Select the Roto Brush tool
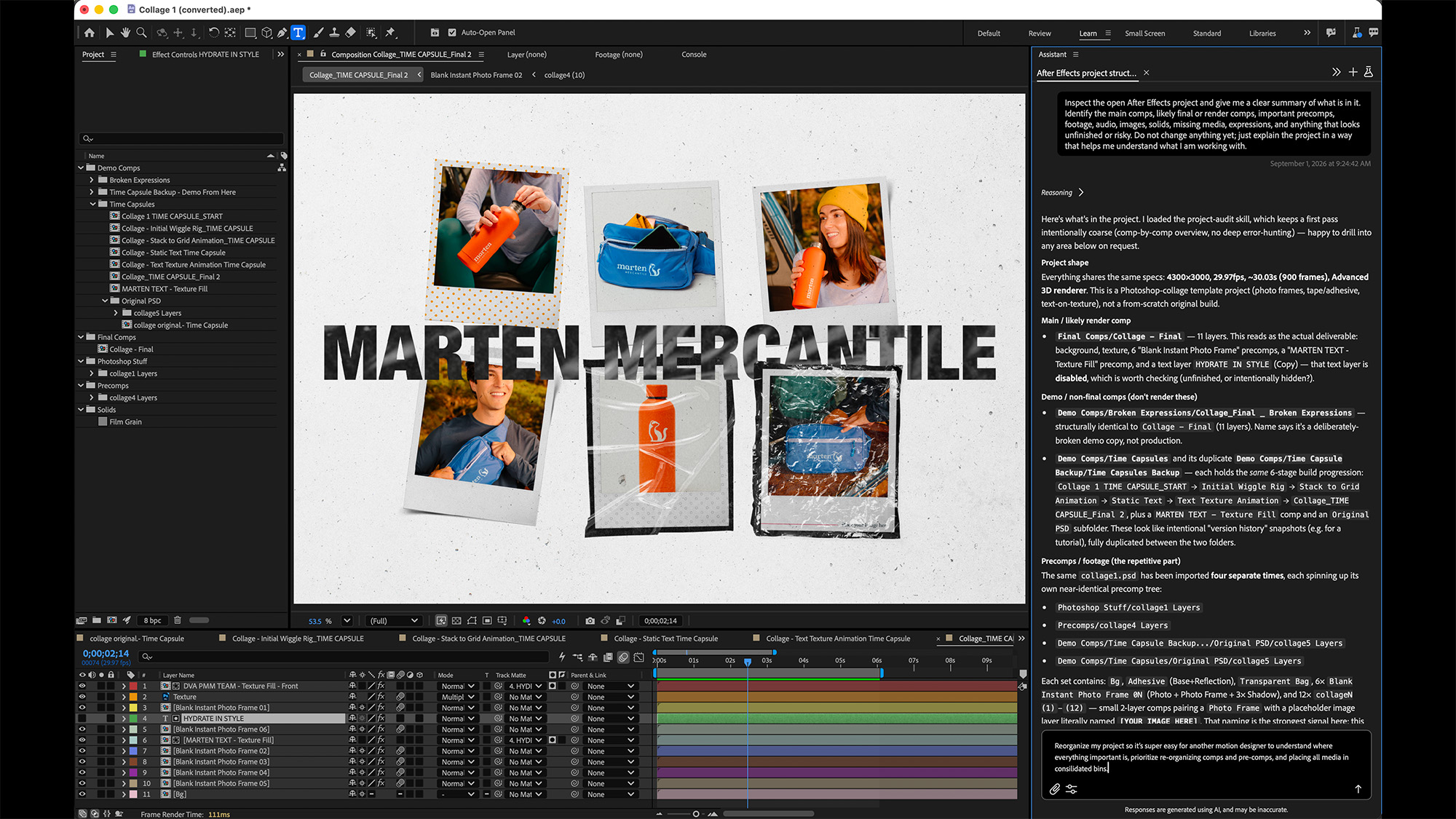This screenshot has width=1456, height=819. (371, 33)
